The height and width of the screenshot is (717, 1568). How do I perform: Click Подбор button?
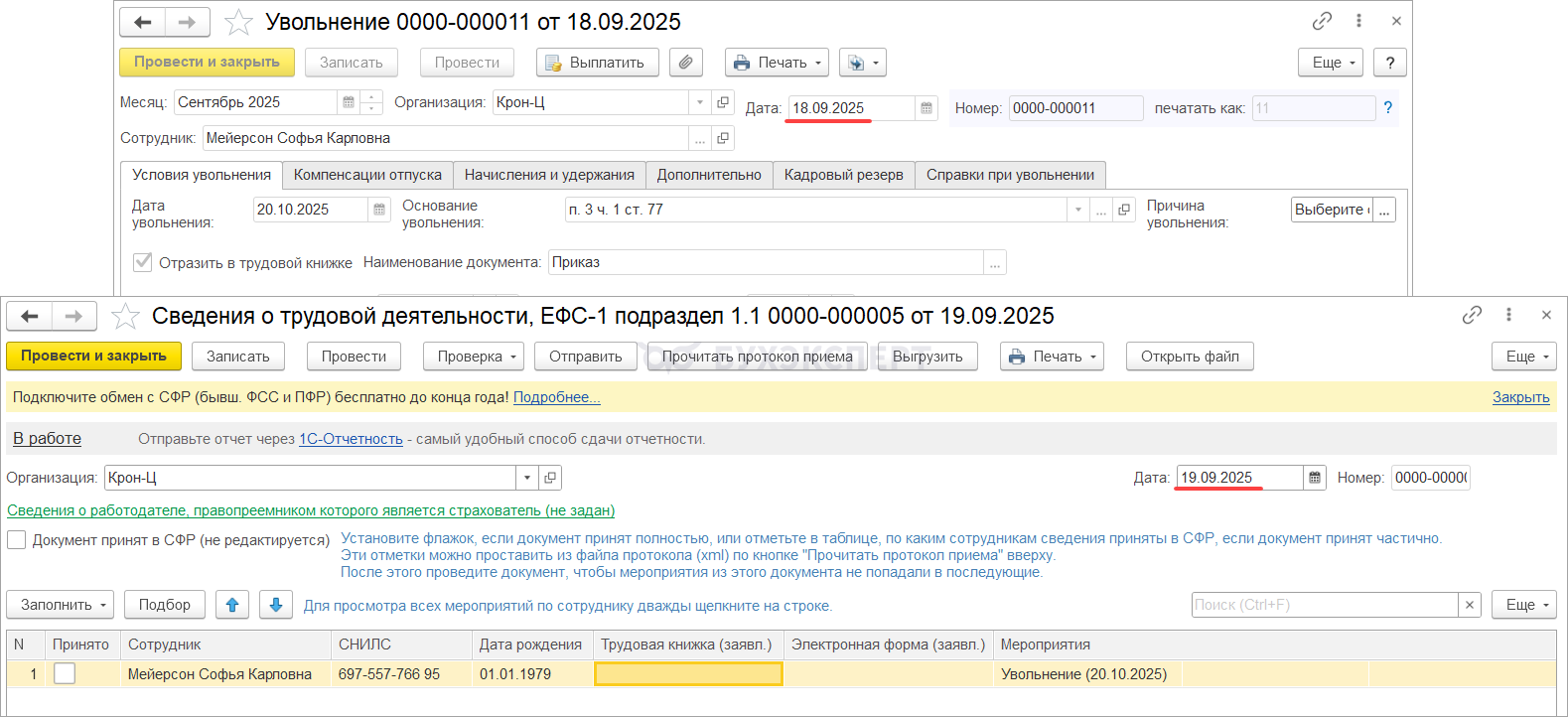coord(165,605)
